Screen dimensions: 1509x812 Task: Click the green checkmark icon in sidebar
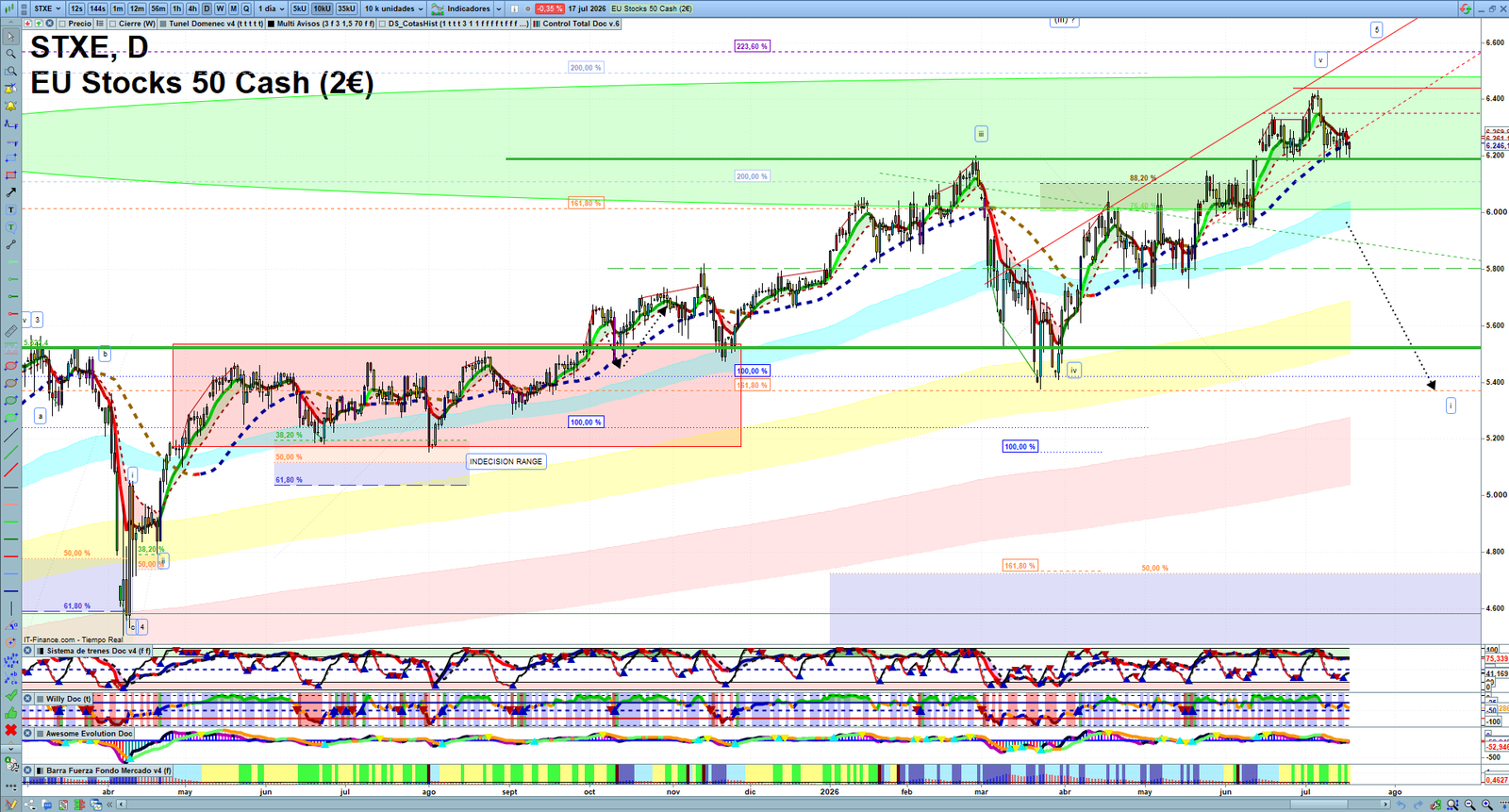tap(11, 695)
